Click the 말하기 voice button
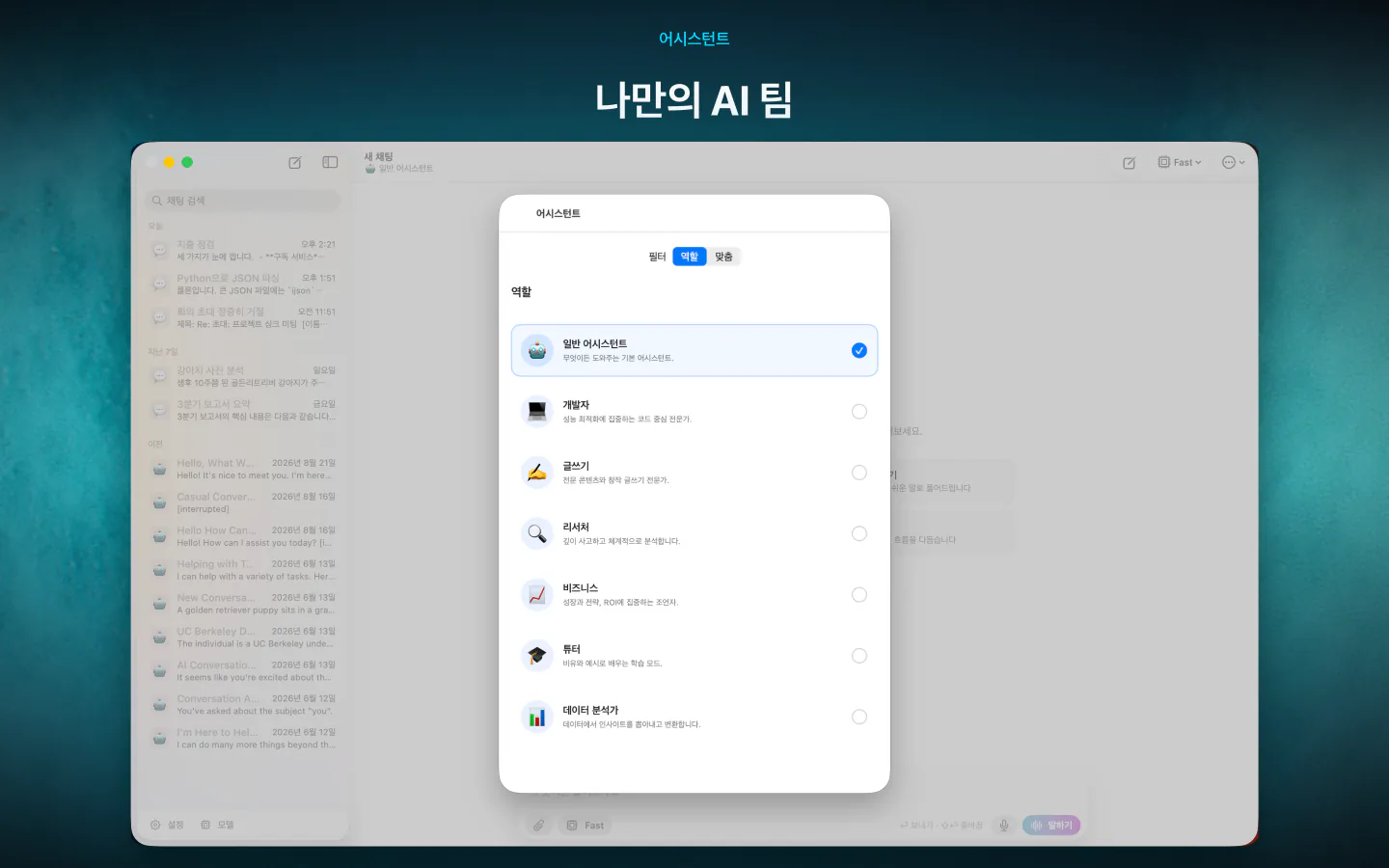Screen dimensions: 1389x868 [1051, 826]
